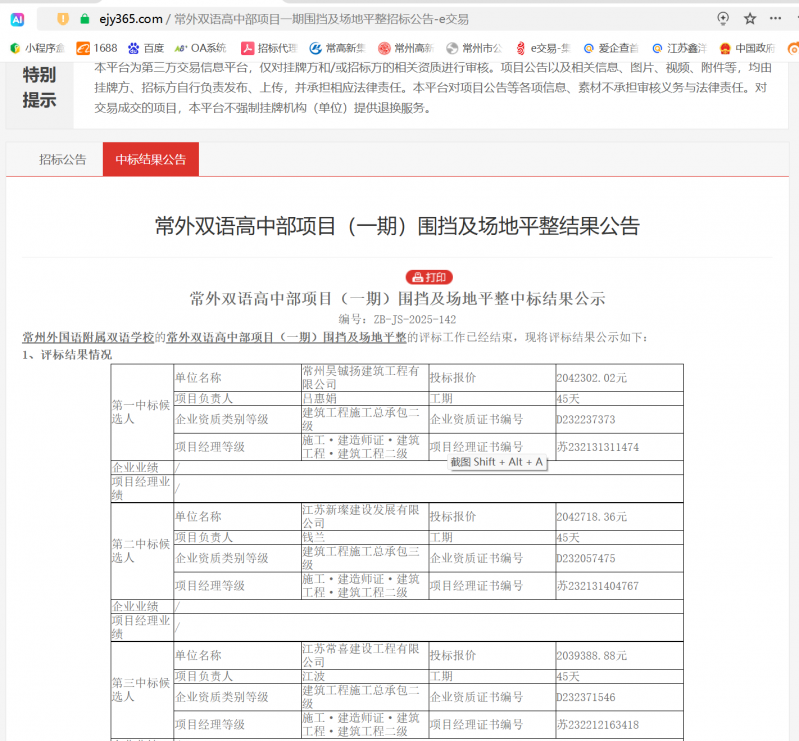Select the 中标结果公告 tab
The height and width of the screenshot is (741, 799).
[x=150, y=159]
